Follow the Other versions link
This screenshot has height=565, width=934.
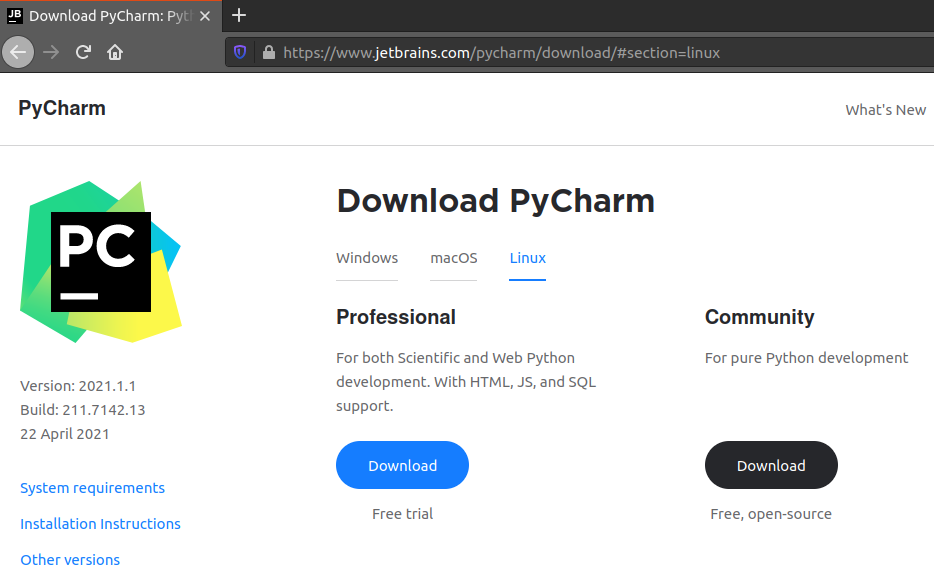(x=70, y=560)
